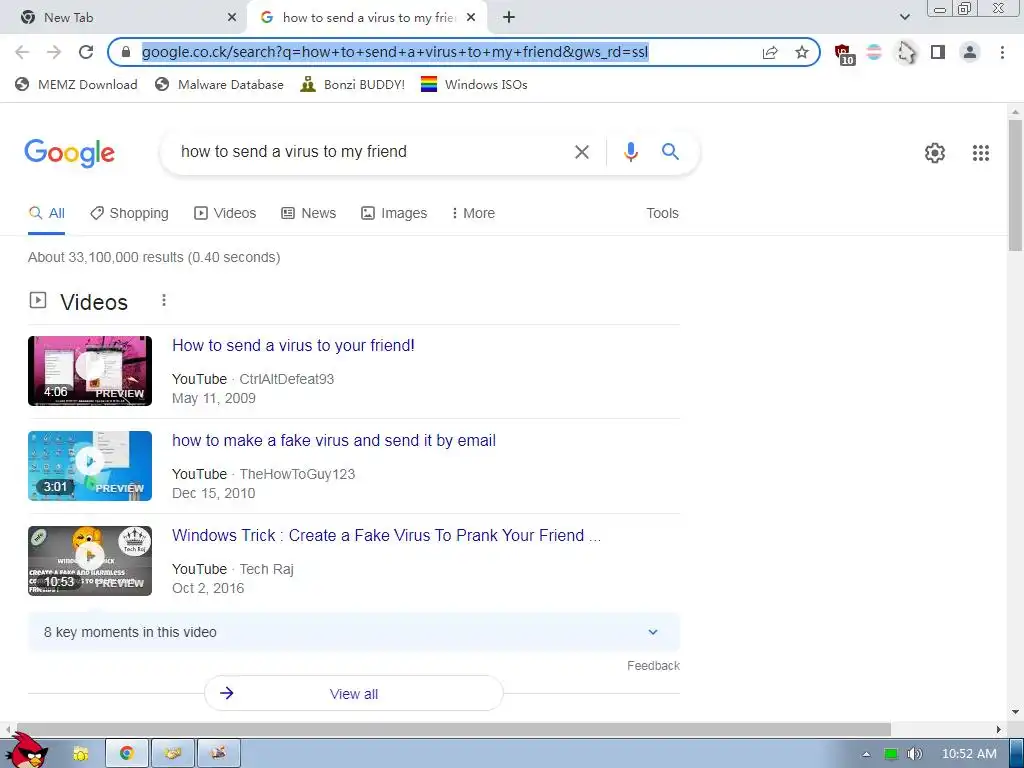Click the browser back arrow
This screenshot has height=768, width=1024.
coord(22,52)
